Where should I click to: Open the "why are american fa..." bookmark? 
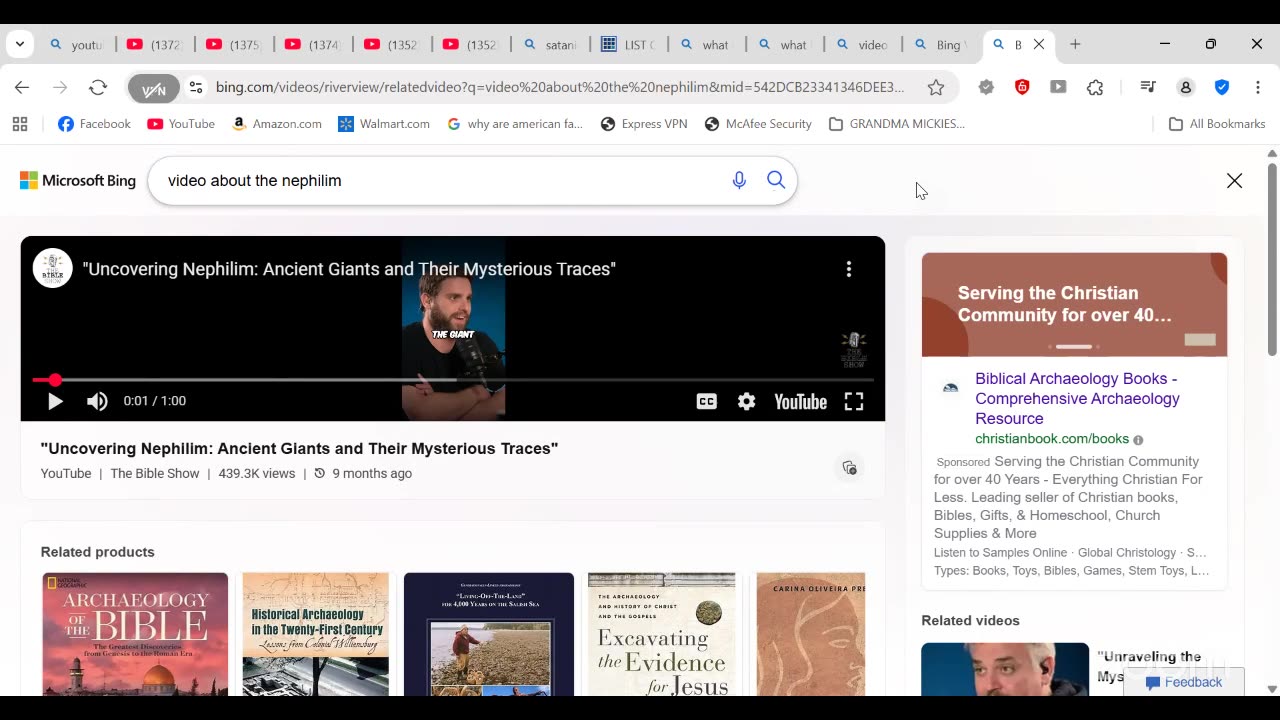(514, 124)
